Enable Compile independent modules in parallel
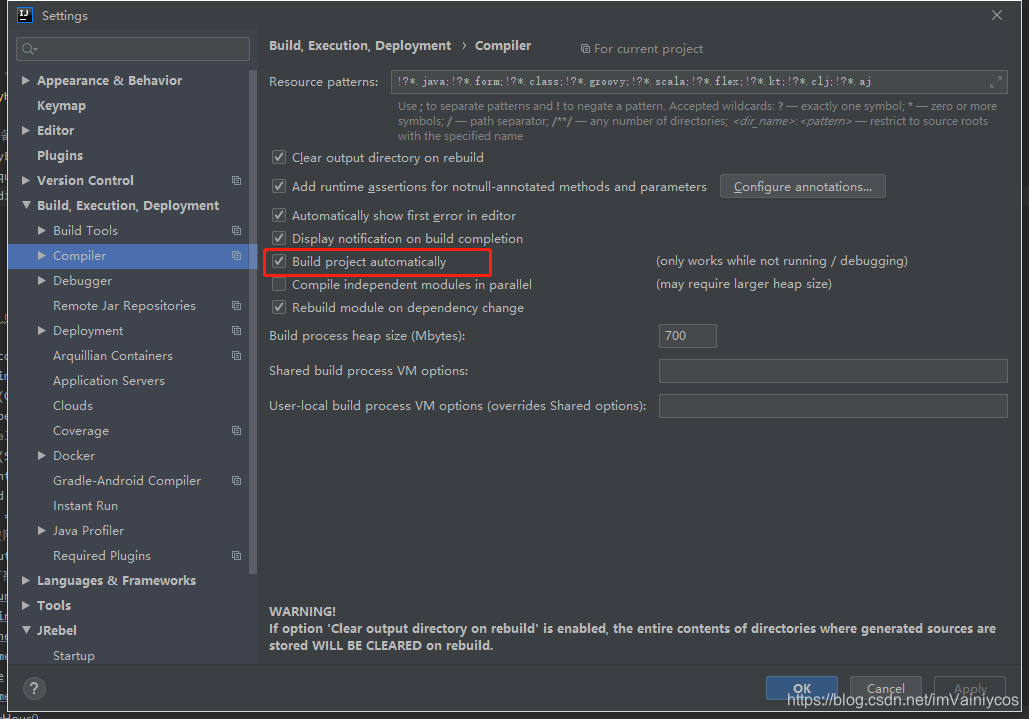The image size is (1029, 719). click(x=279, y=284)
